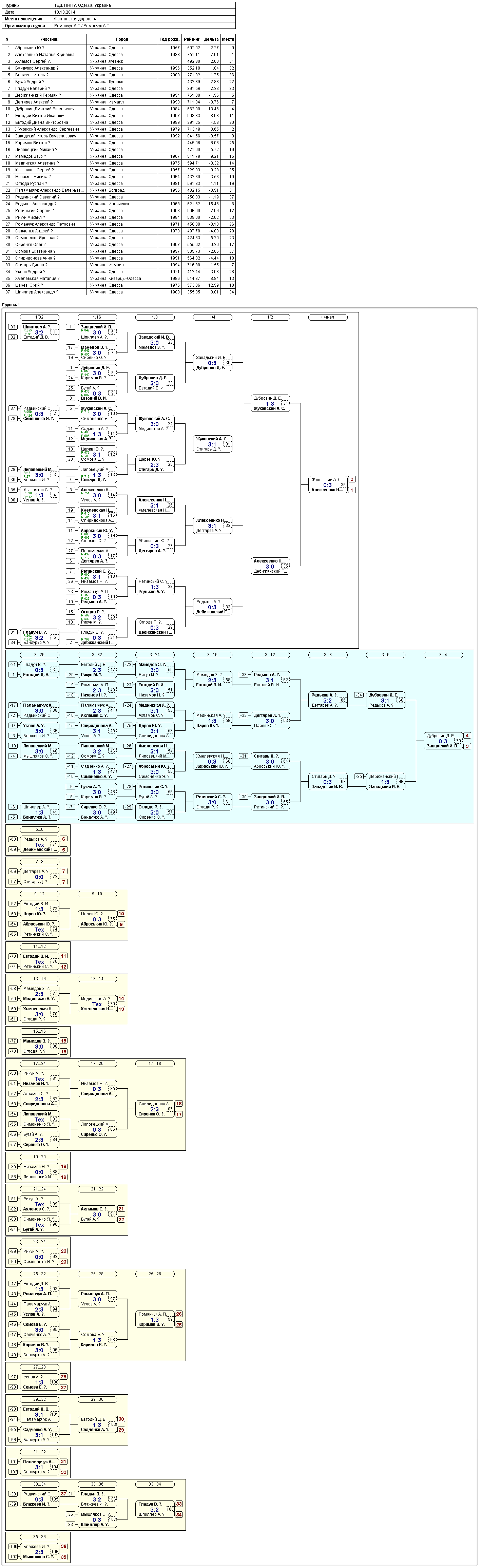481x1568 pixels.
Task: Open the Группа-1 section heading
Action: click(x=11, y=305)
